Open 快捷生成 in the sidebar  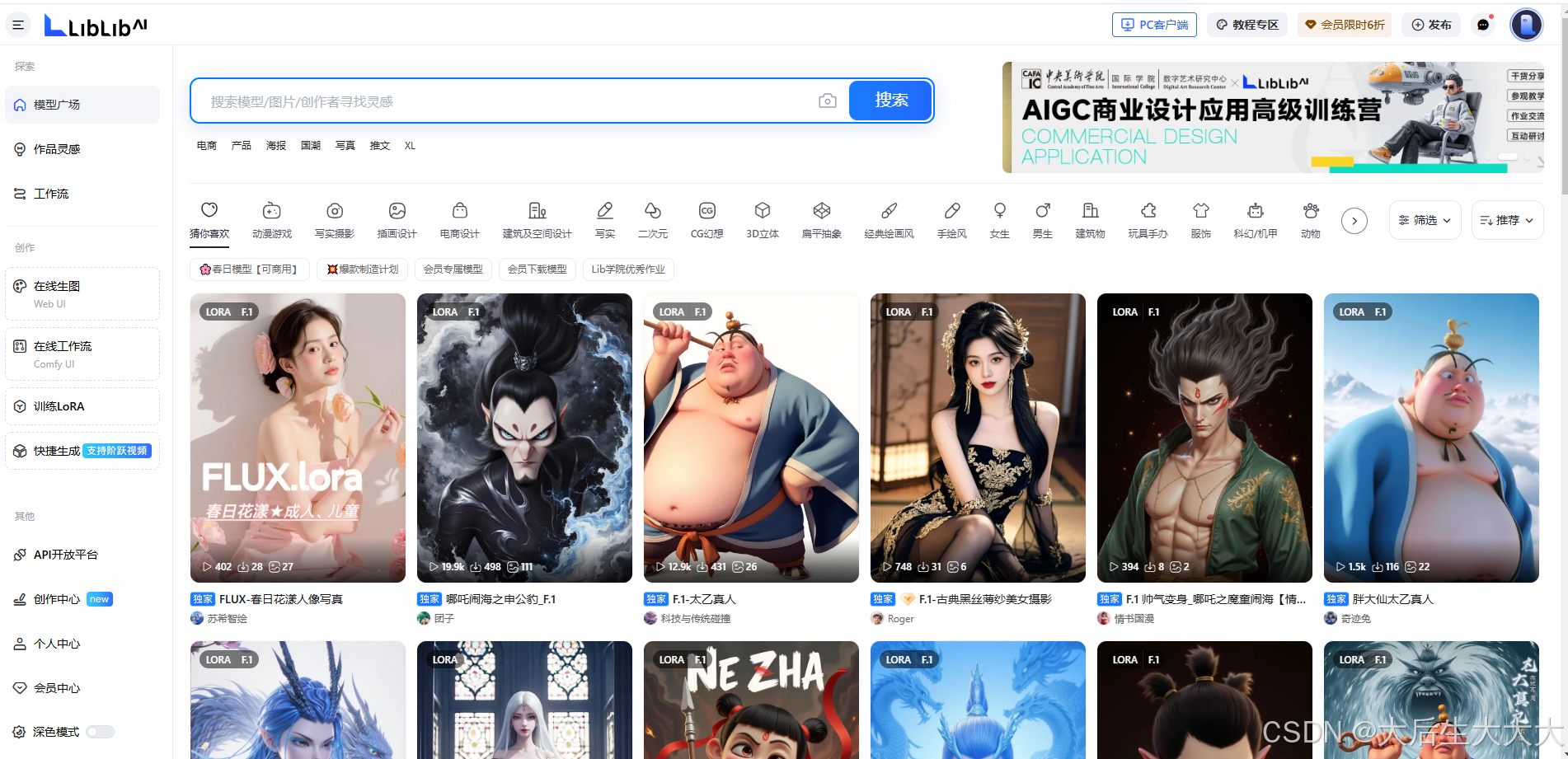[x=82, y=451]
